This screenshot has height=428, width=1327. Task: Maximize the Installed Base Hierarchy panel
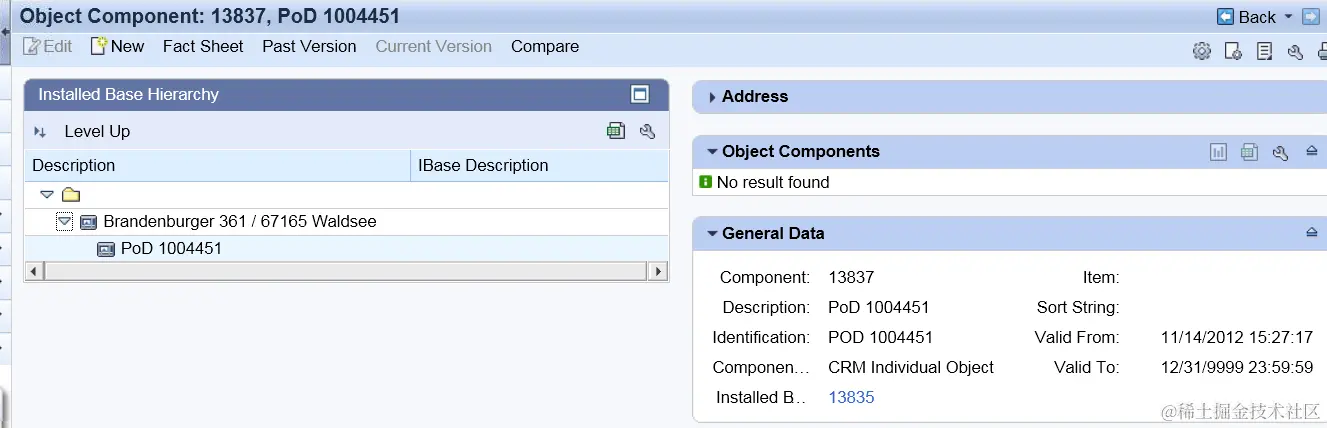click(640, 94)
